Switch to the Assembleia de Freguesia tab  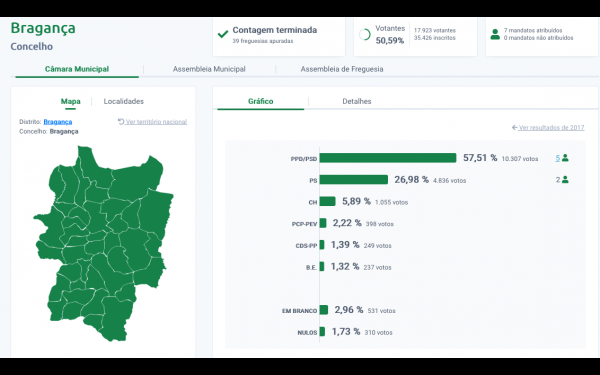(342, 69)
